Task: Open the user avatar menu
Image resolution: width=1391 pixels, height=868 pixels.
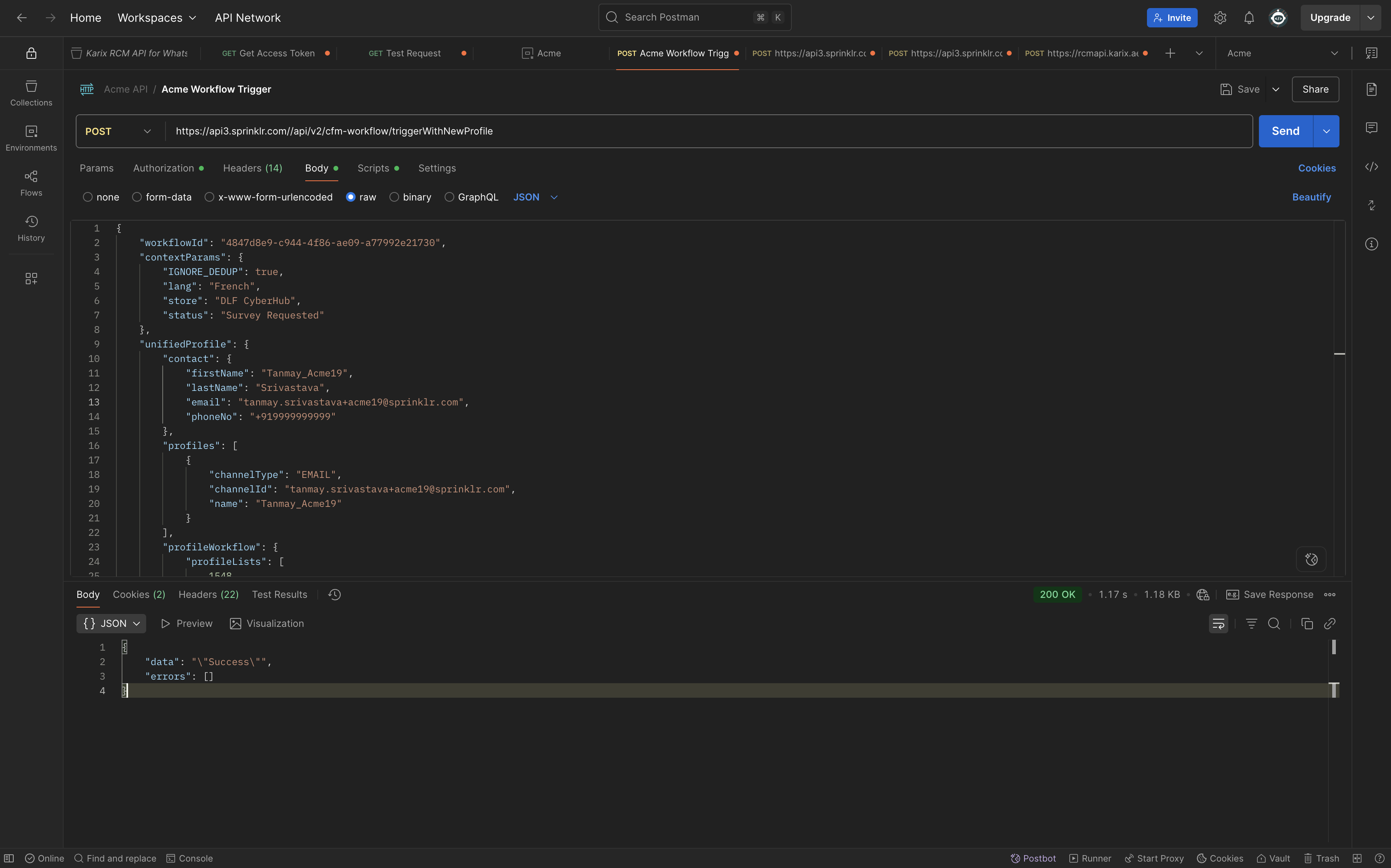Action: (x=1278, y=18)
